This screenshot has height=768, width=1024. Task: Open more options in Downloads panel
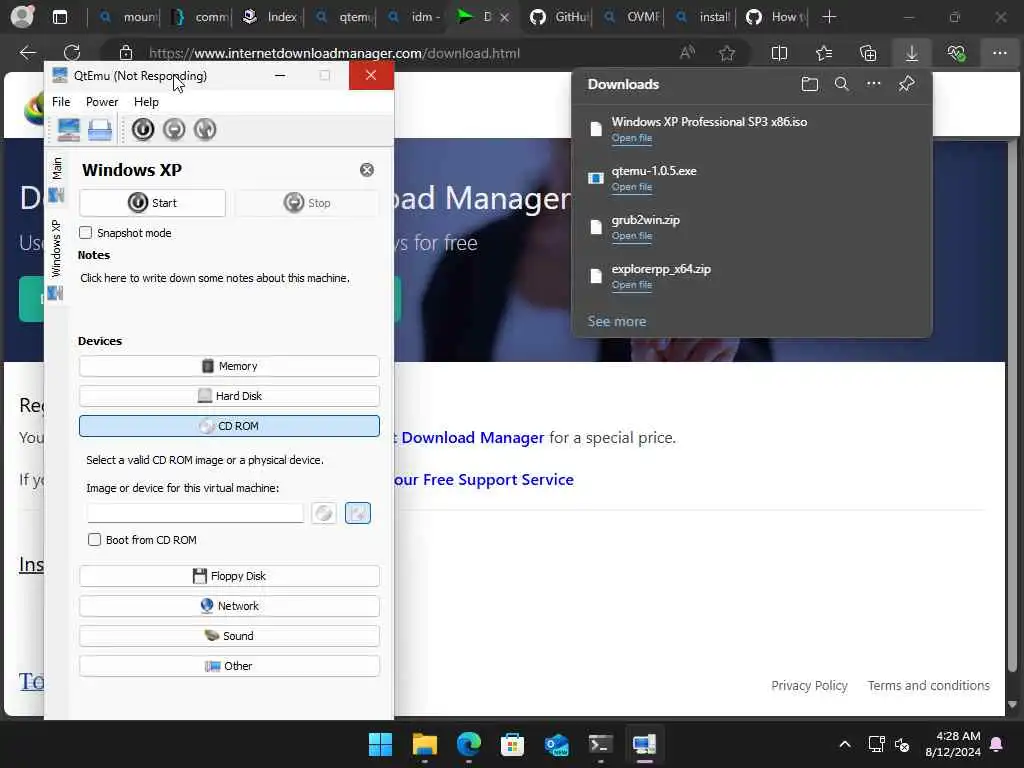[x=874, y=84]
